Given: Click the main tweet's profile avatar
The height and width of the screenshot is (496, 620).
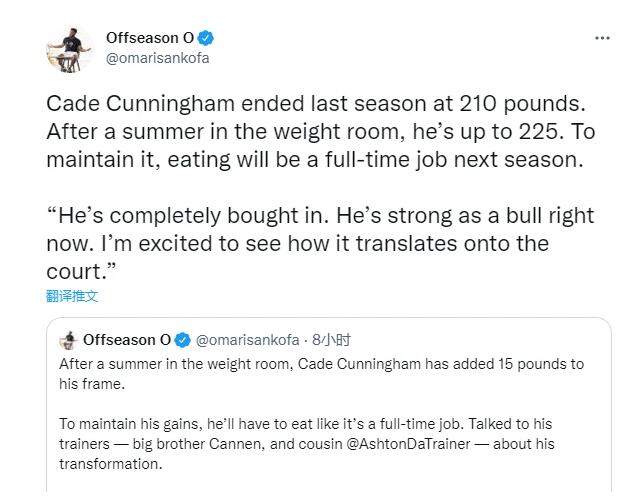Looking at the screenshot, I should click(68, 47).
